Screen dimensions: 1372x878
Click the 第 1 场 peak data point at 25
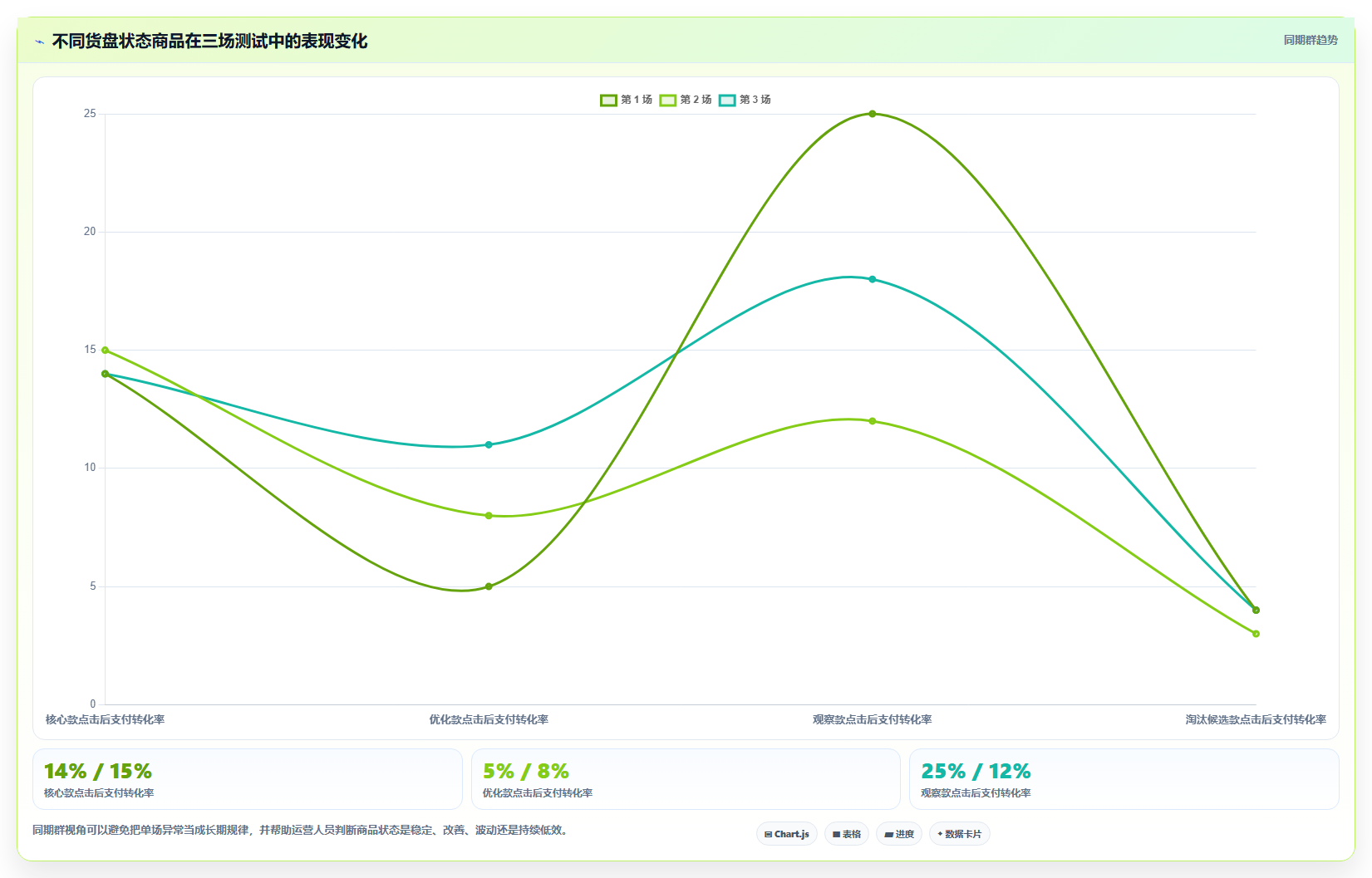click(873, 114)
